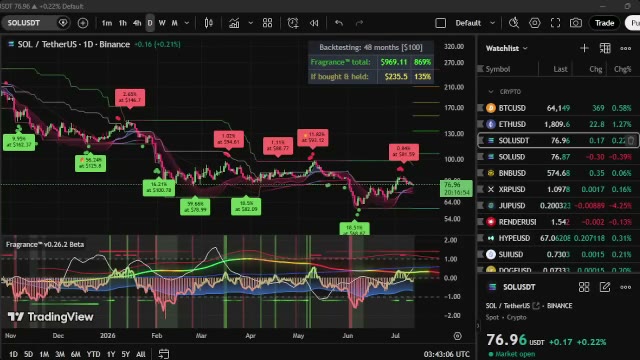Screen dimensions: 640x360
Task: Start bar Replay mode
Action: point(314,23)
